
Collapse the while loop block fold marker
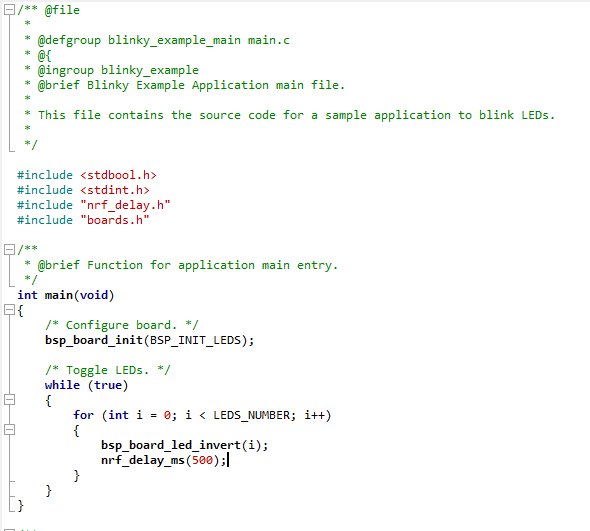(9, 400)
